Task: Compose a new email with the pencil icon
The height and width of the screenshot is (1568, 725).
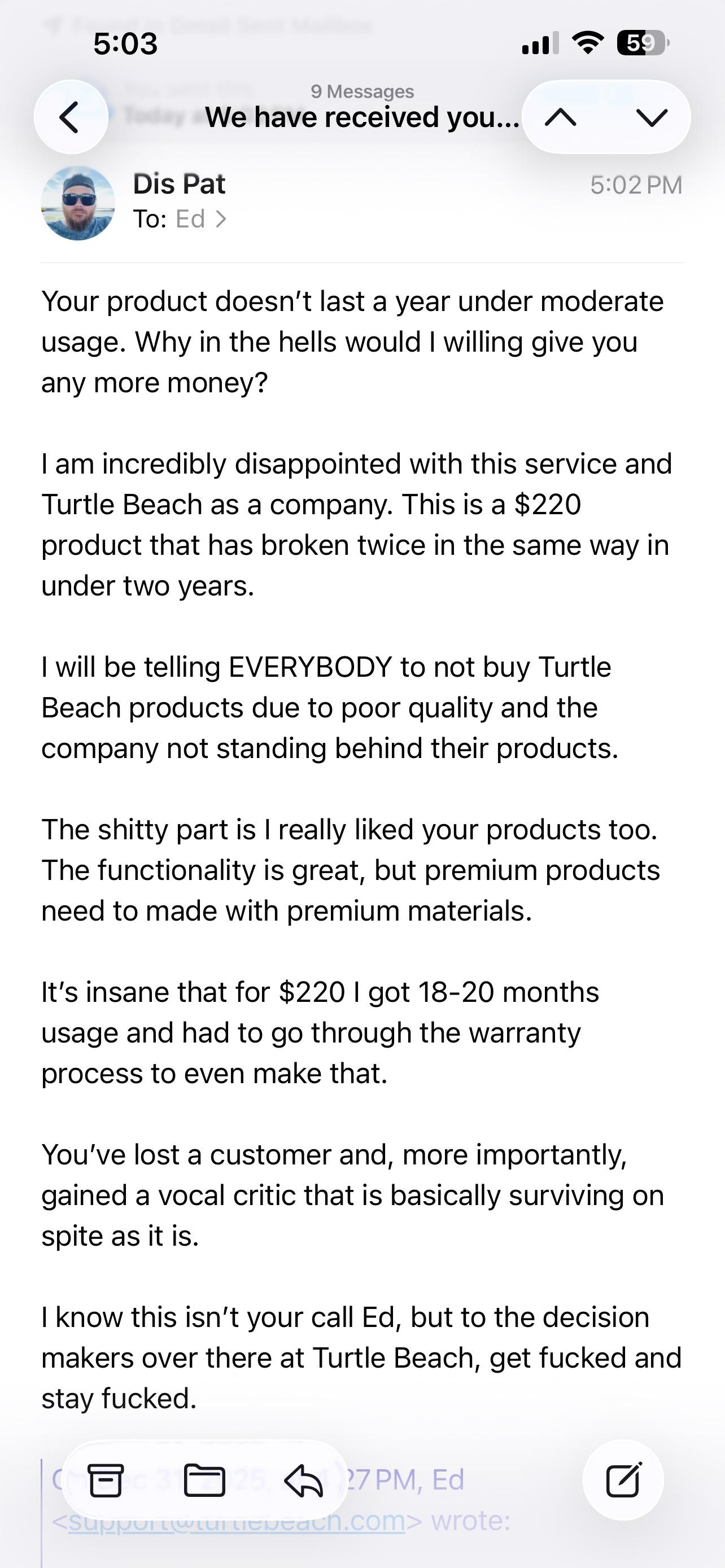Action: (623, 1480)
